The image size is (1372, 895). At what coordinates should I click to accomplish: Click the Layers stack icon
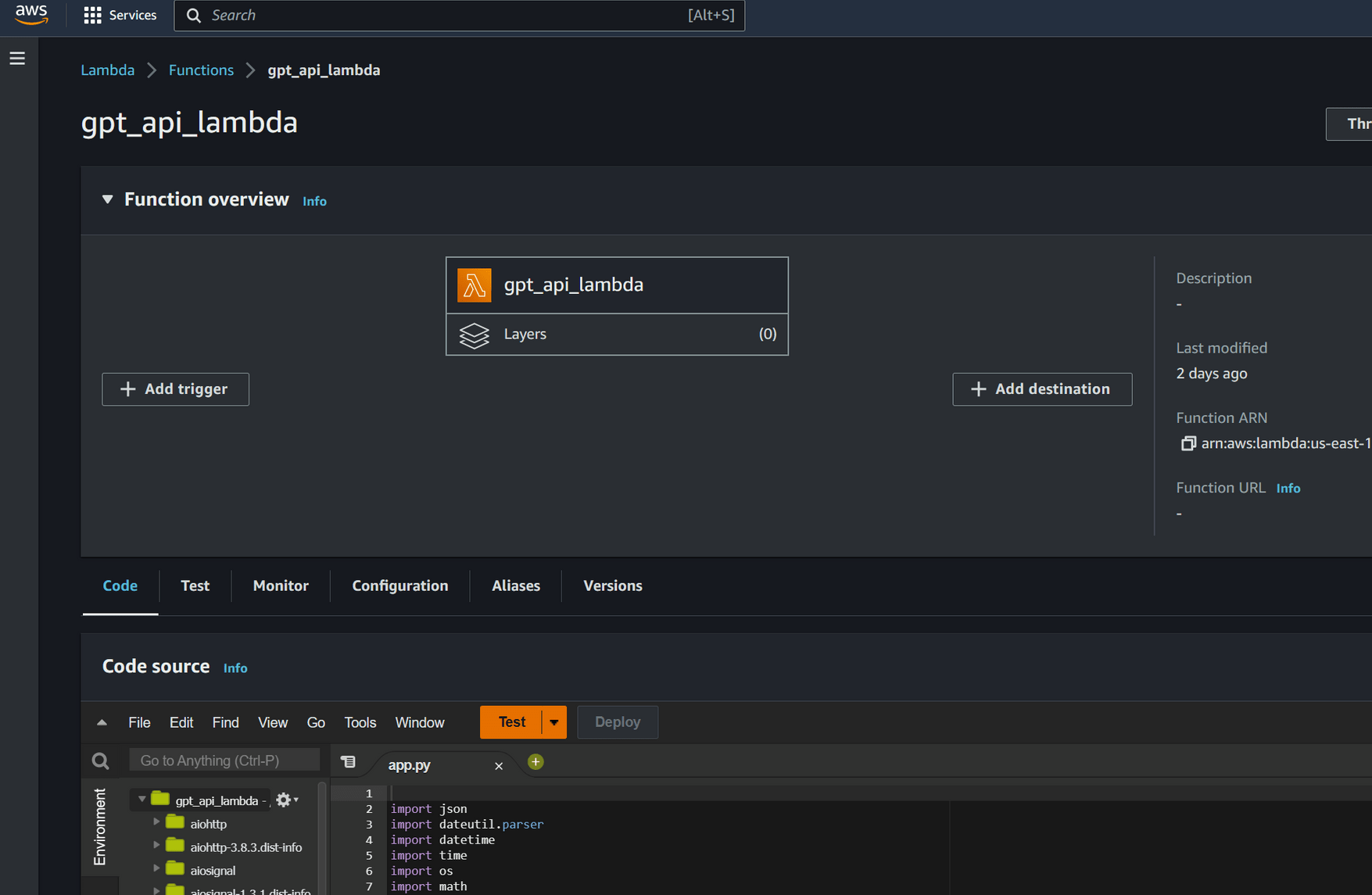pos(474,335)
